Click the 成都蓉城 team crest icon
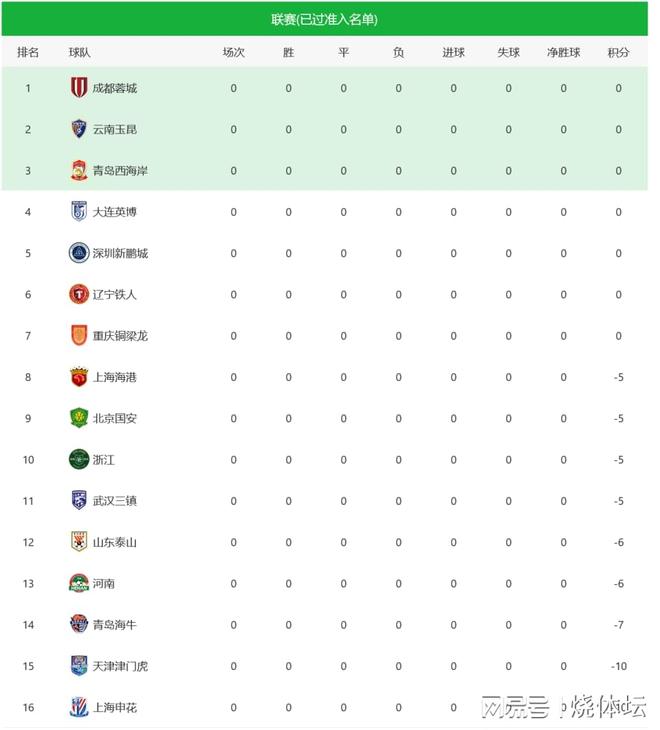The width and height of the screenshot is (660, 730). (78, 88)
